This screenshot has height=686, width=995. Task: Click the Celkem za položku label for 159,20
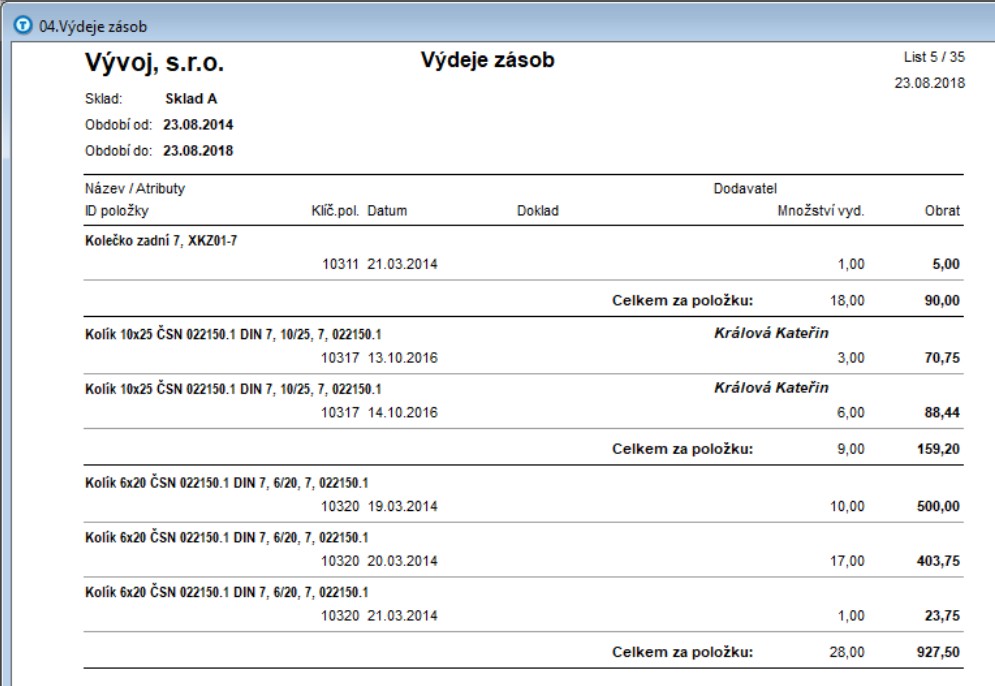point(682,449)
